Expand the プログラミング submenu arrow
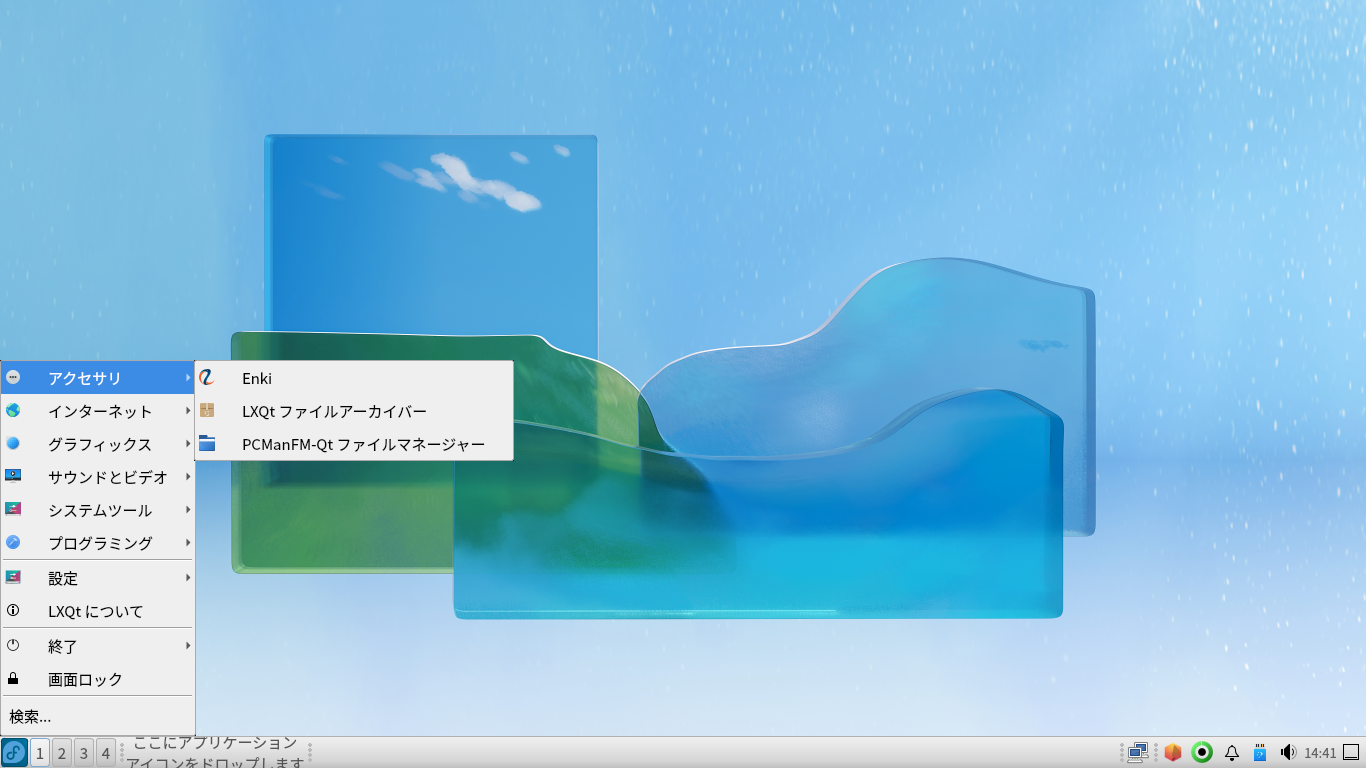Image resolution: width=1366 pixels, height=768 pixels. (188, 542)
